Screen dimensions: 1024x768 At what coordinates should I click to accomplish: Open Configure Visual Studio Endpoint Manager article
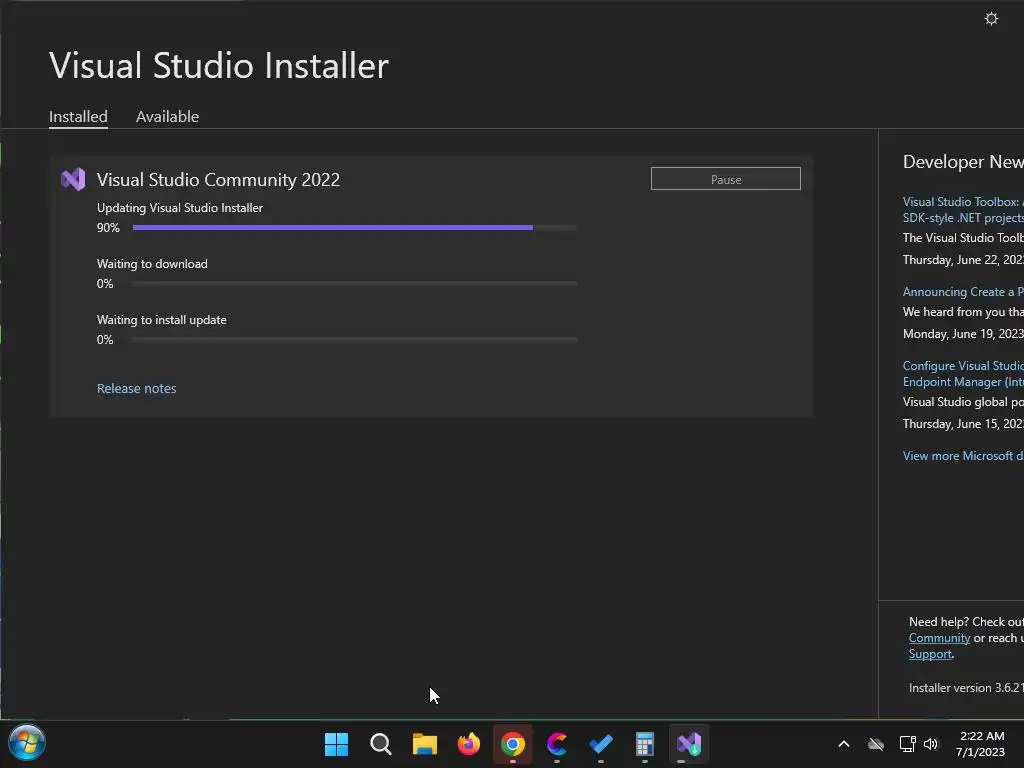pyautogui.click(x=963, y=374)
